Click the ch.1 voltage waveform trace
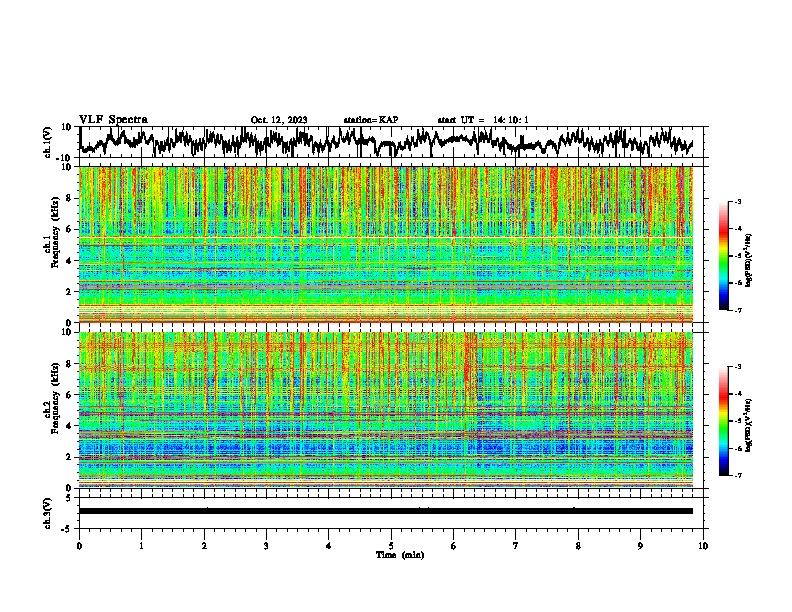792x612 pixels. point(386,142)
